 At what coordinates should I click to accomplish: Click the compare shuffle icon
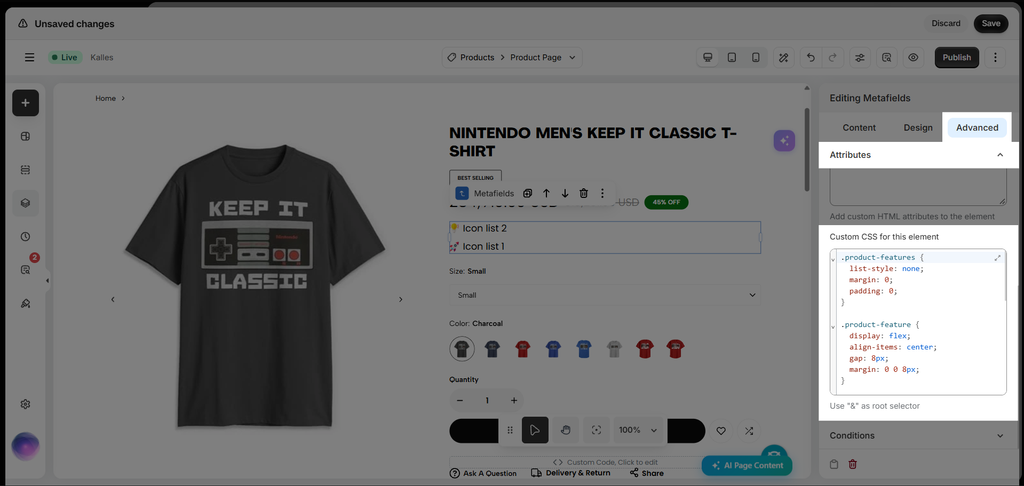(748, 430)
